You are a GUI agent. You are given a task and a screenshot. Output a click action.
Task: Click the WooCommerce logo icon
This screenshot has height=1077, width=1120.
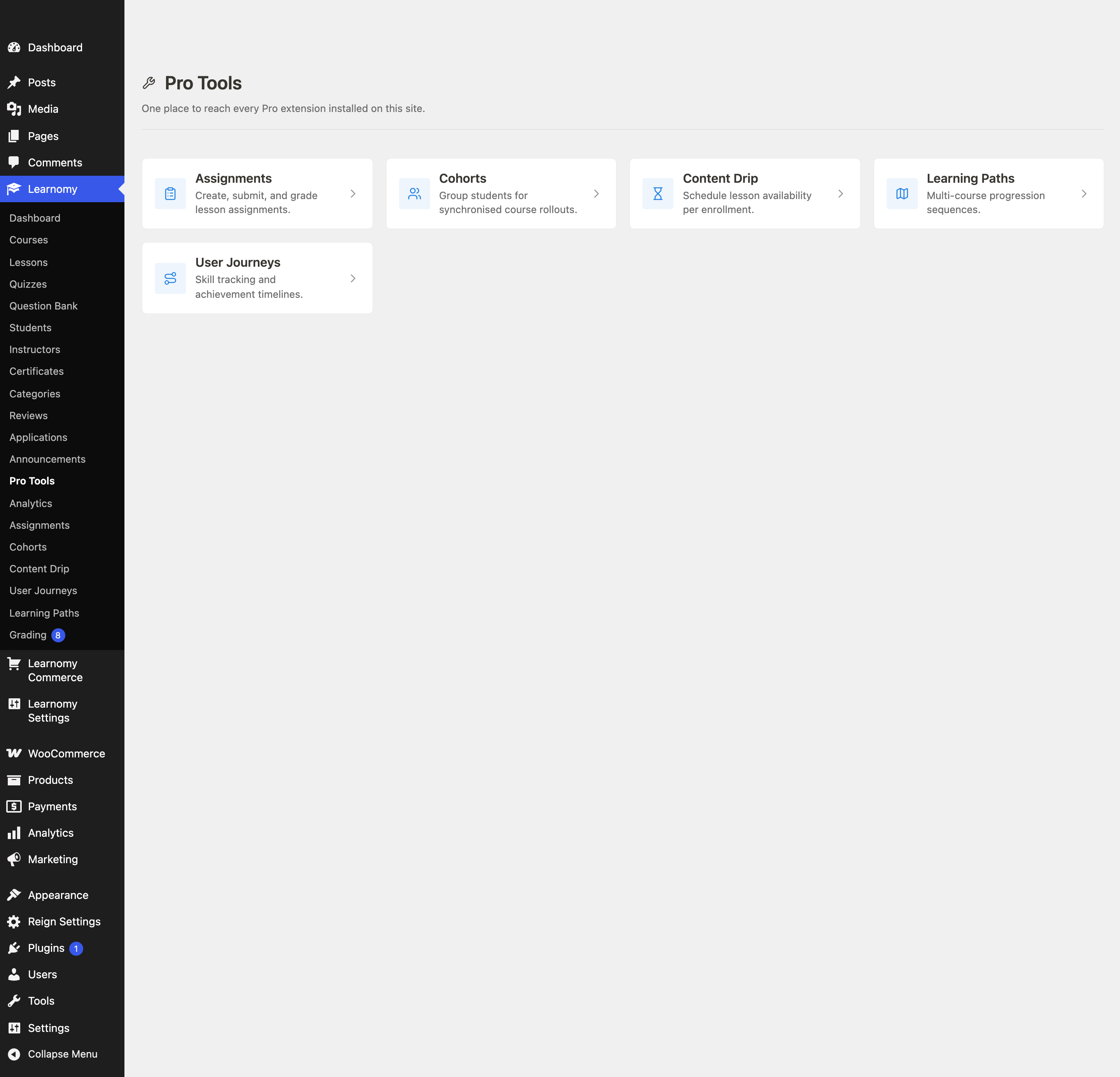click(14, 753)
